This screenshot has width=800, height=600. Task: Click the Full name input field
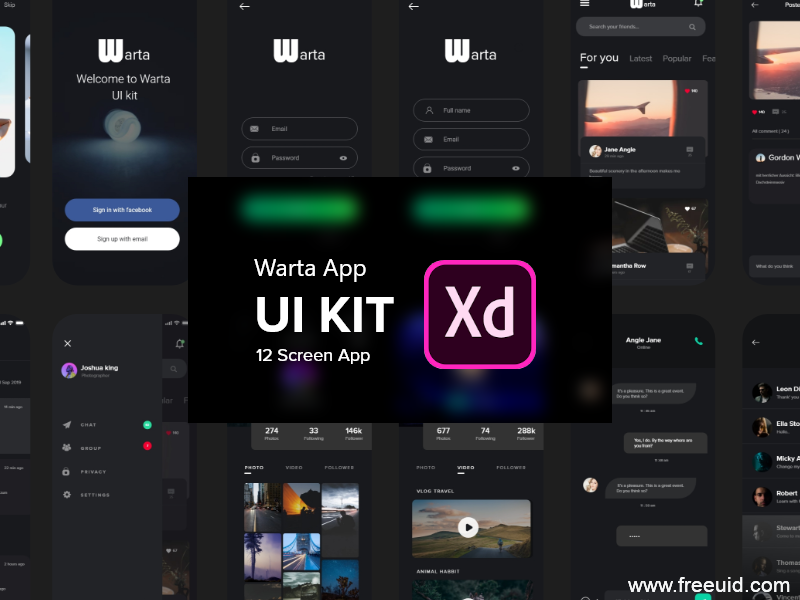471,110
